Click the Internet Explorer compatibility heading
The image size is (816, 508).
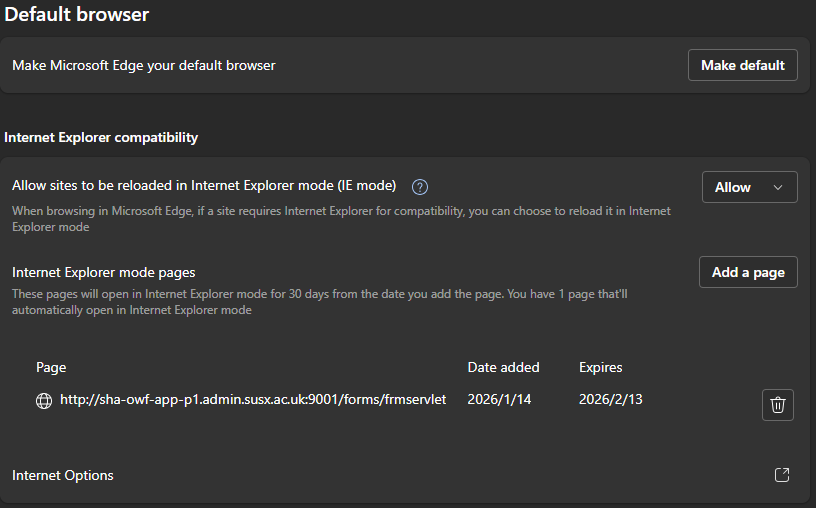coord(101,137)
